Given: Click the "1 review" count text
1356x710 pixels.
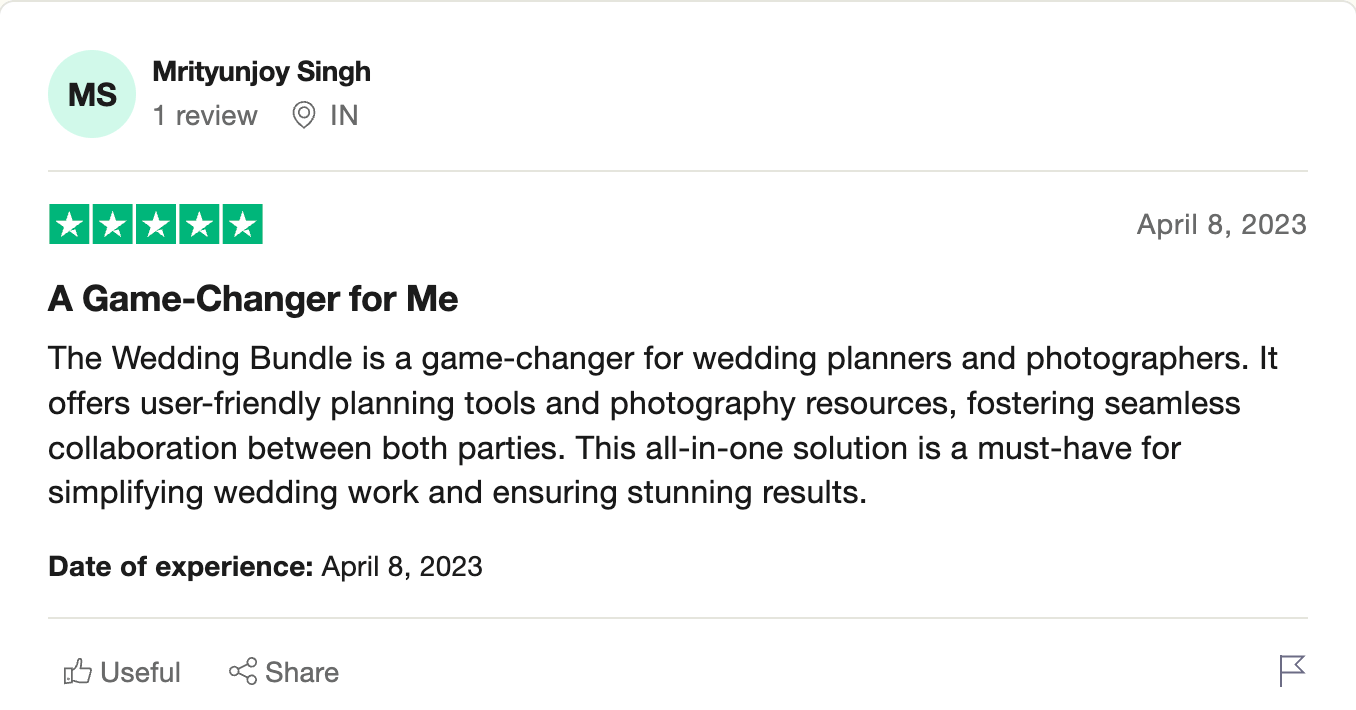Looking at the screenshot, I should [x=205, y=116].
